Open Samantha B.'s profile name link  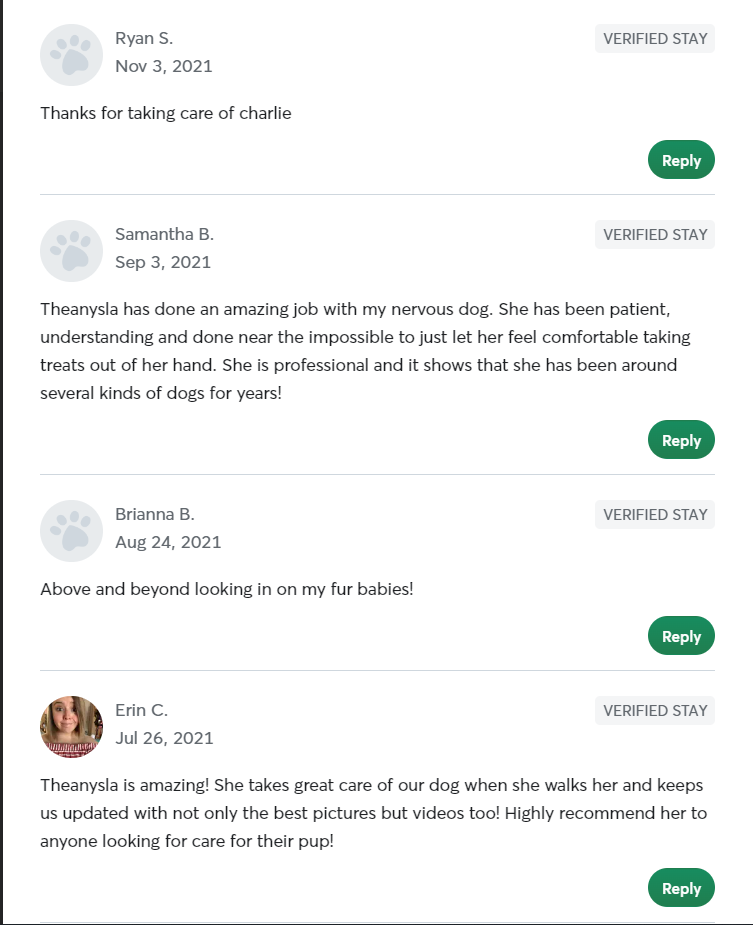pos(163,234)
